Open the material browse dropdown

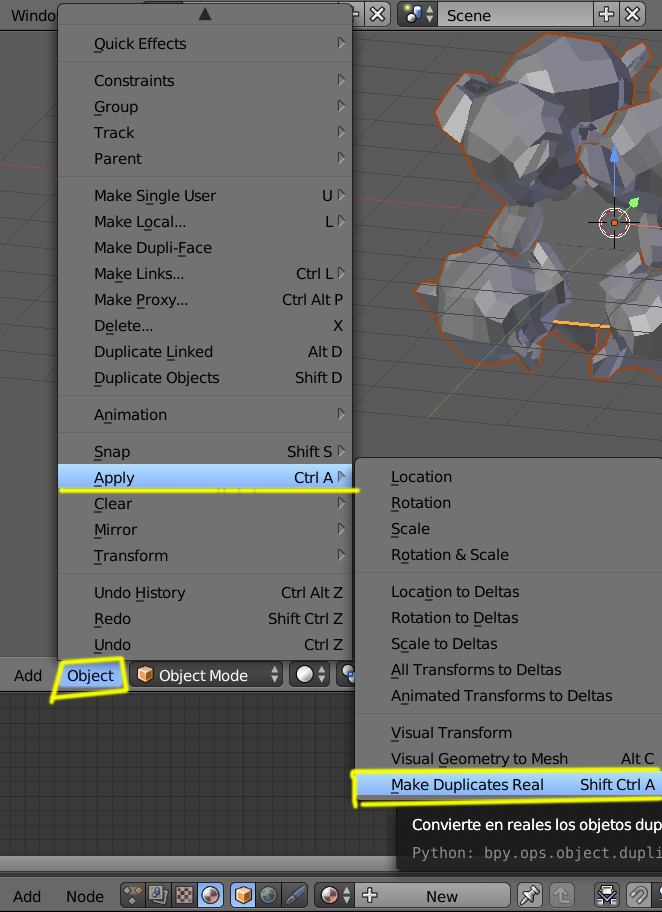(334, 895)
